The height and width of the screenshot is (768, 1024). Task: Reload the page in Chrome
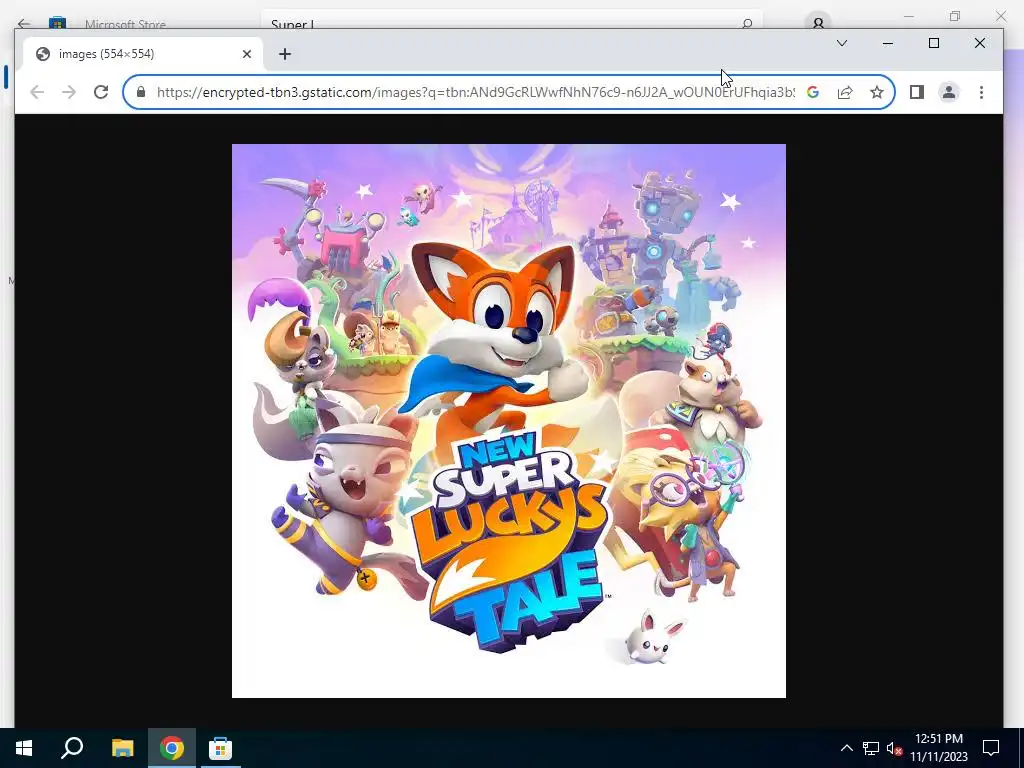click(x=101, y=92)
